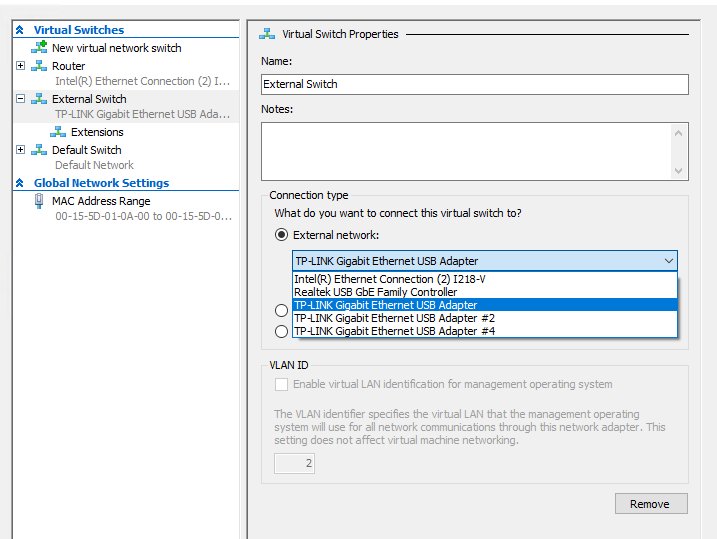Image resolution: width=717 pixels, height=539 pixels.
Task: Collapse the Global Network Settings section
Action: tap(18, 183)
